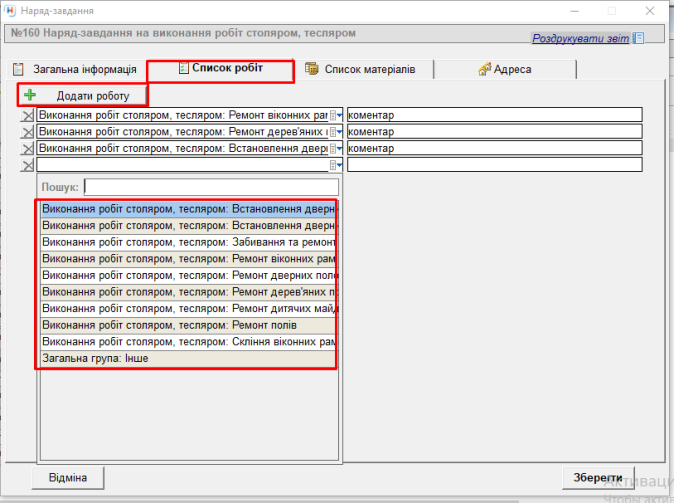
Task: Click the comment field of the first row
Action: pos(493,116)
